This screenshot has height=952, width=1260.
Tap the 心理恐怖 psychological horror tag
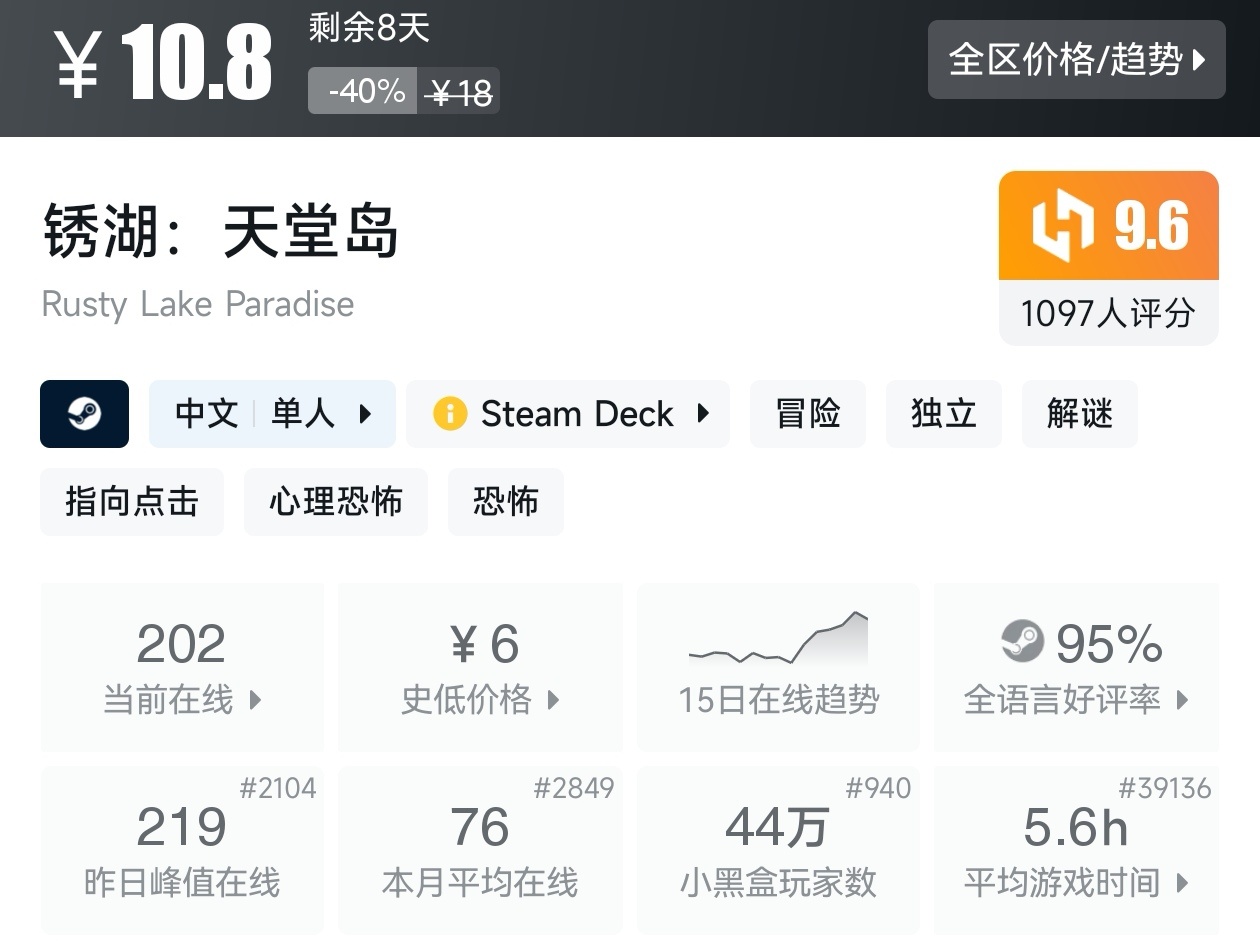(336, 501)
